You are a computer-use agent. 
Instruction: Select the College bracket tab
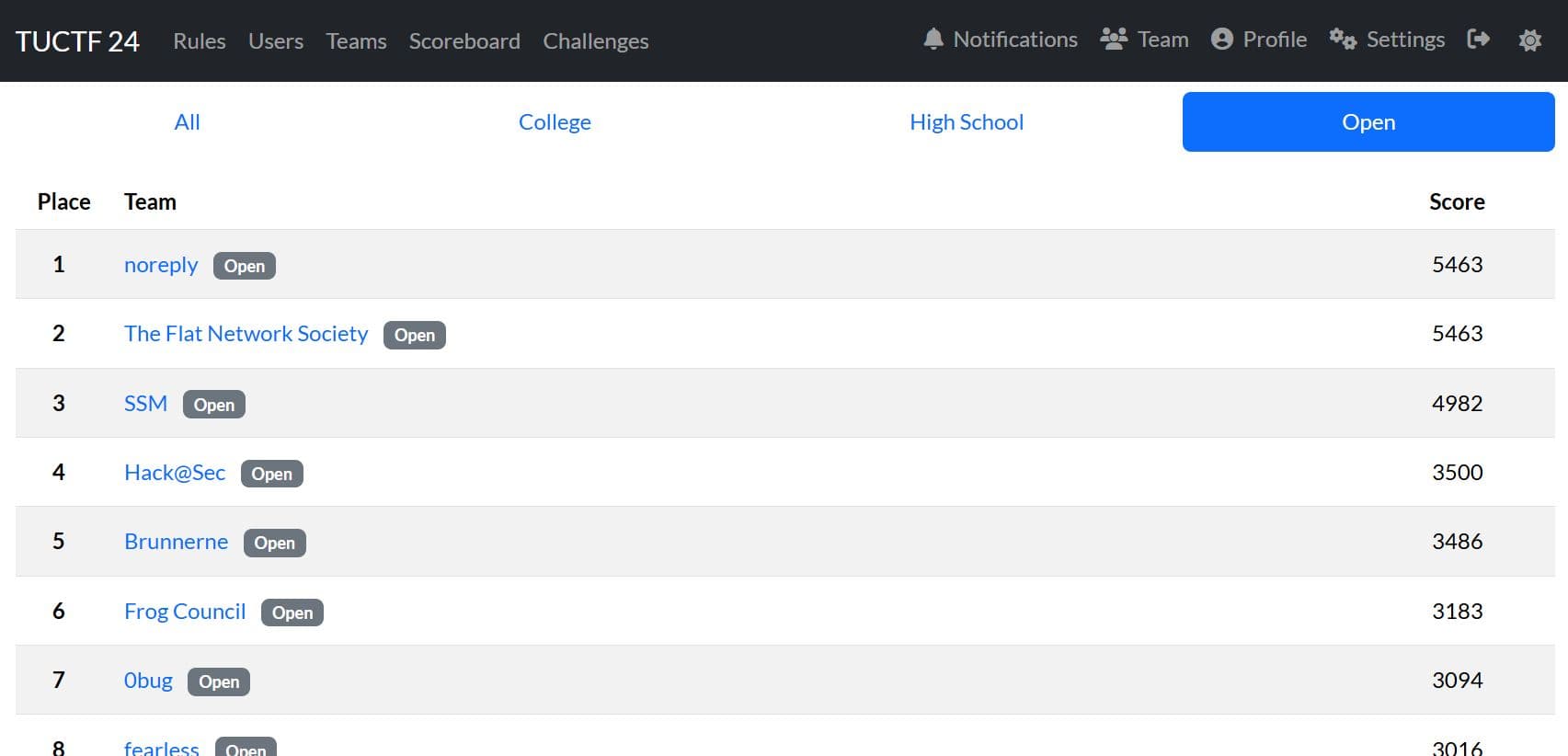click(555, 122)
